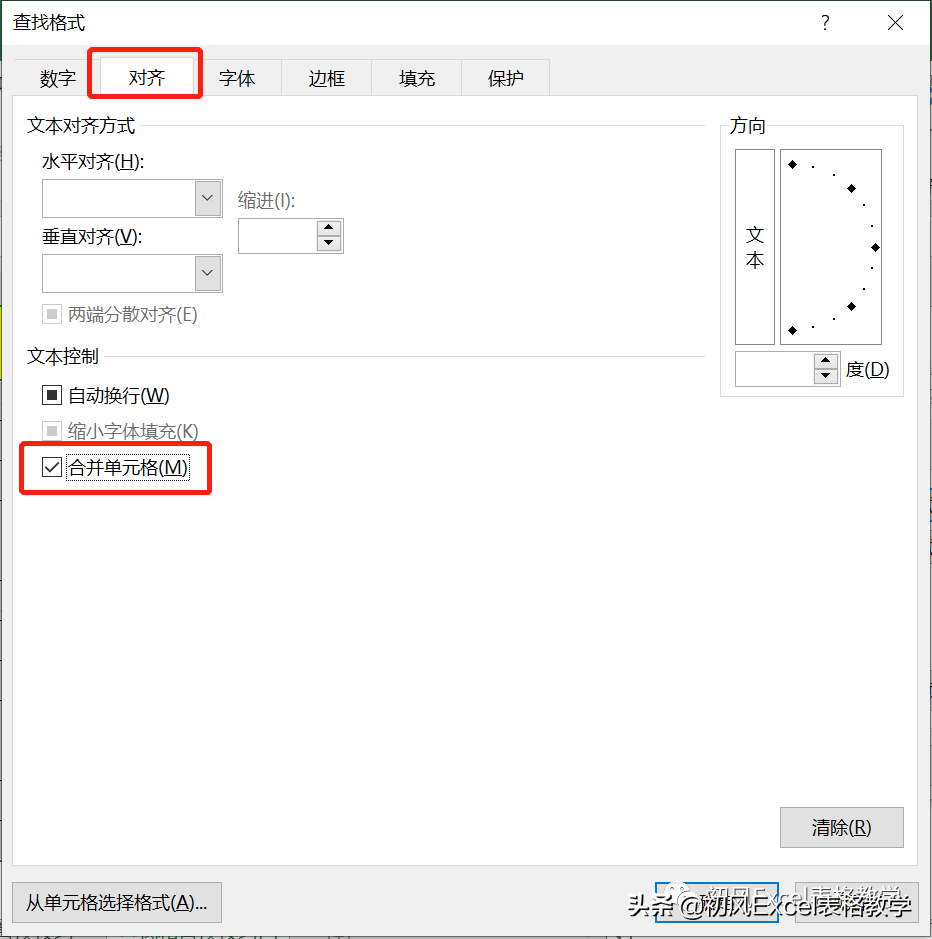Click the degrees input field
Screen dimensions: 932x939
774,369
